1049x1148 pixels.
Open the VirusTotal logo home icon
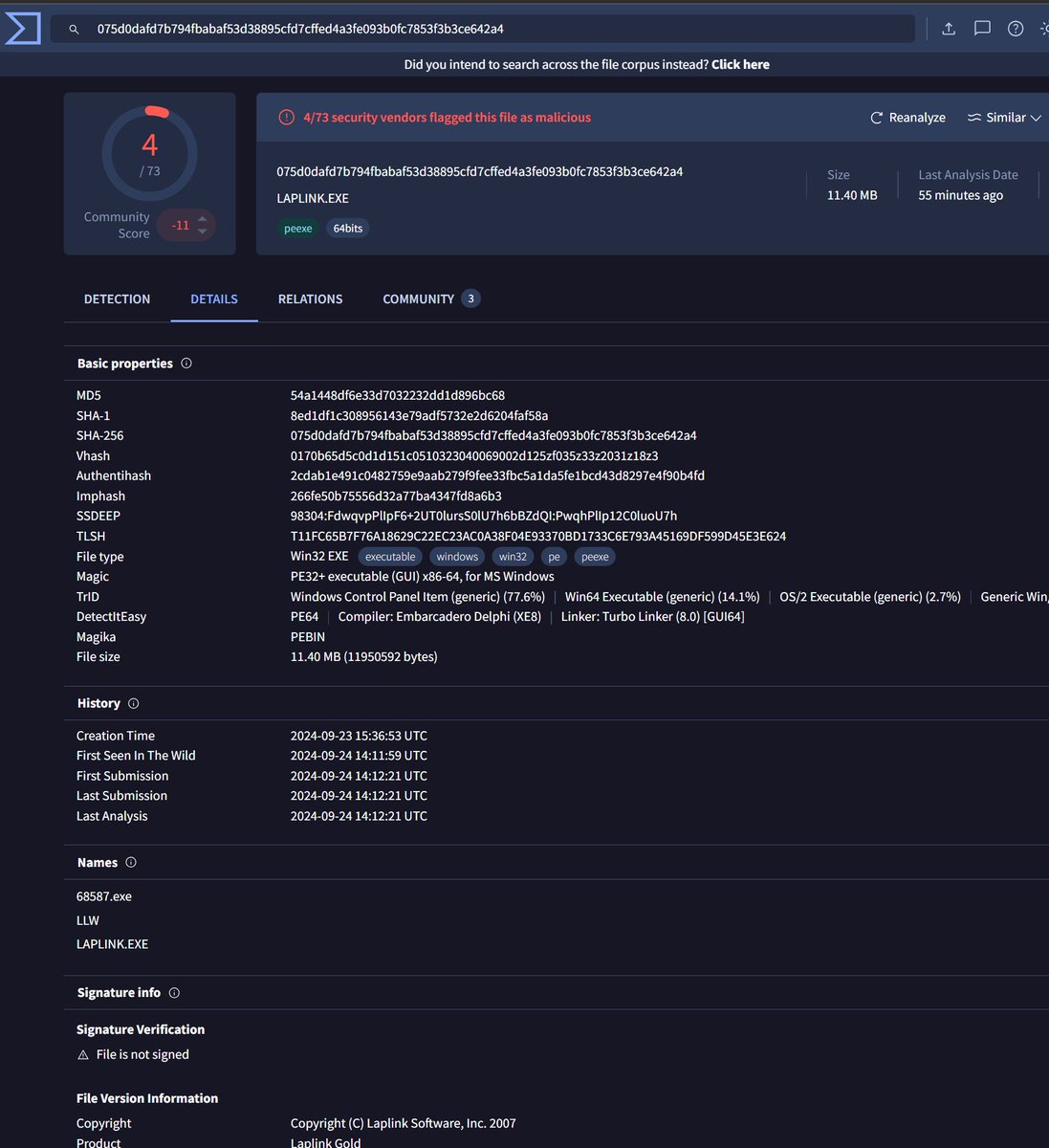tap(22, 28)
